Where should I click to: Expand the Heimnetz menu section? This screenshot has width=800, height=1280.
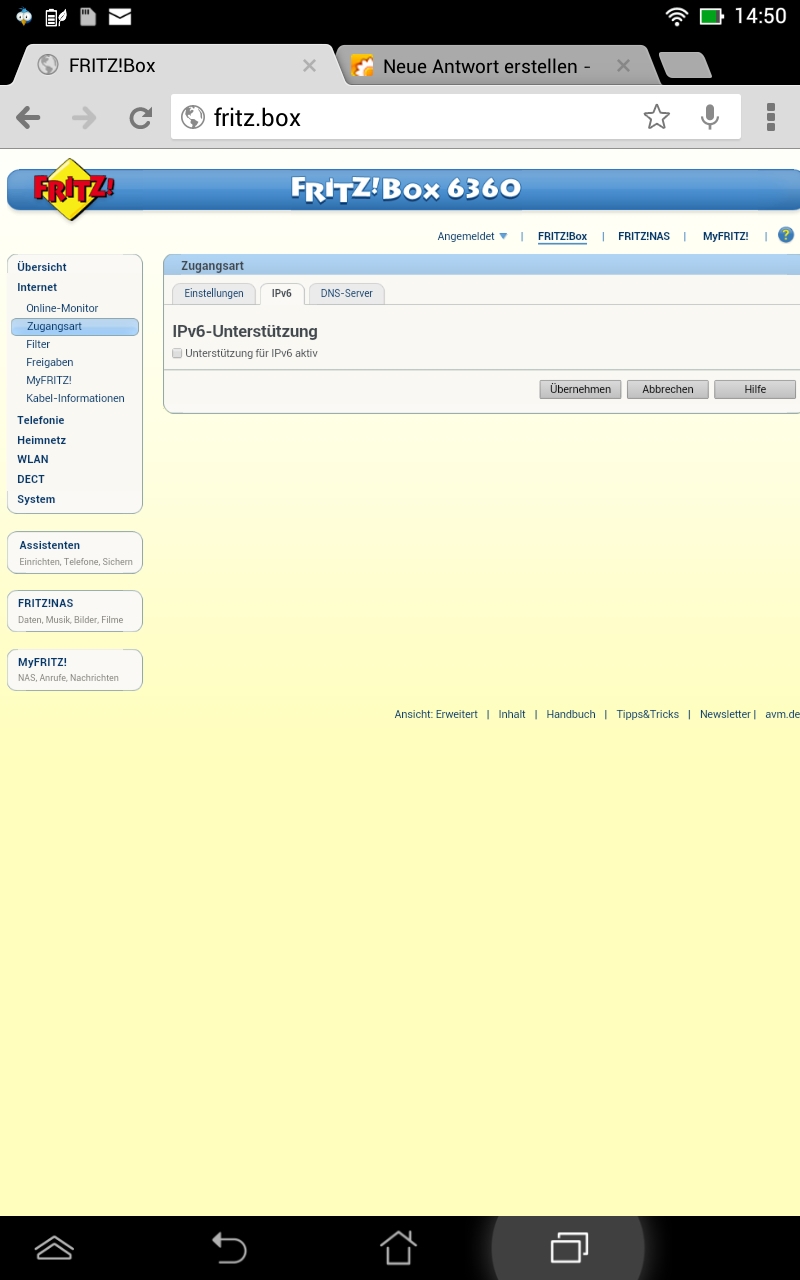tap(41, 440)
